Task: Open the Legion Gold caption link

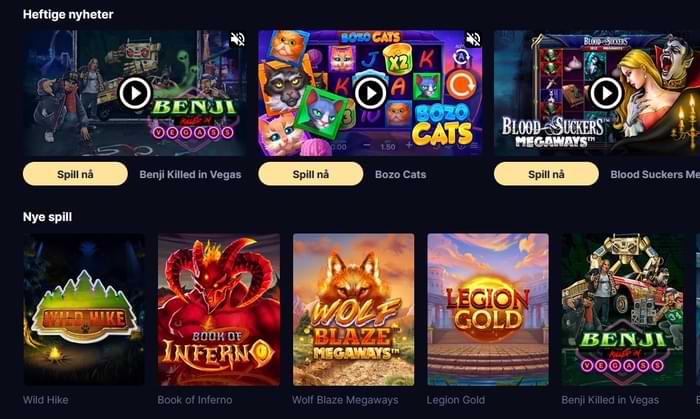Action: (456, 400)
